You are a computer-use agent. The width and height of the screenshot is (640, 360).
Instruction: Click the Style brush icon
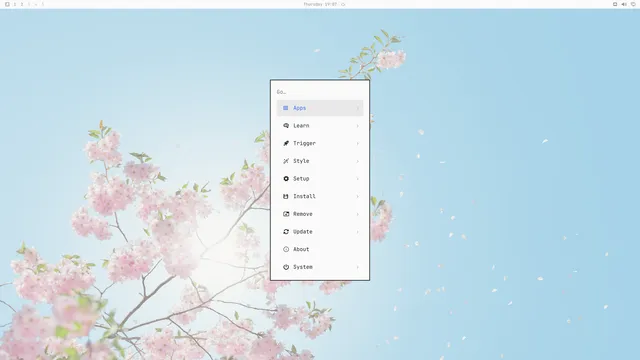[286, 161]
